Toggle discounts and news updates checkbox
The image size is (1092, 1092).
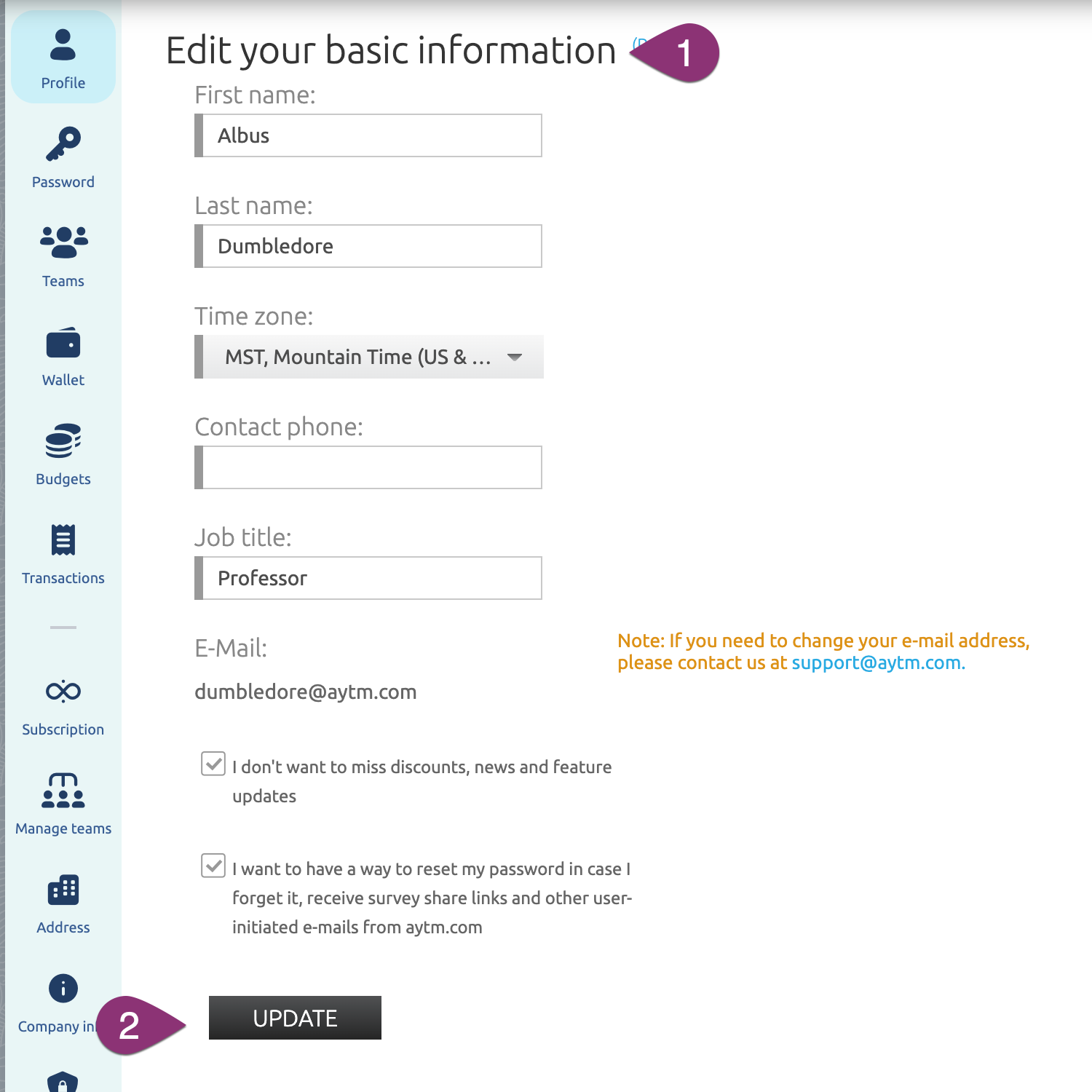[213, 764]
